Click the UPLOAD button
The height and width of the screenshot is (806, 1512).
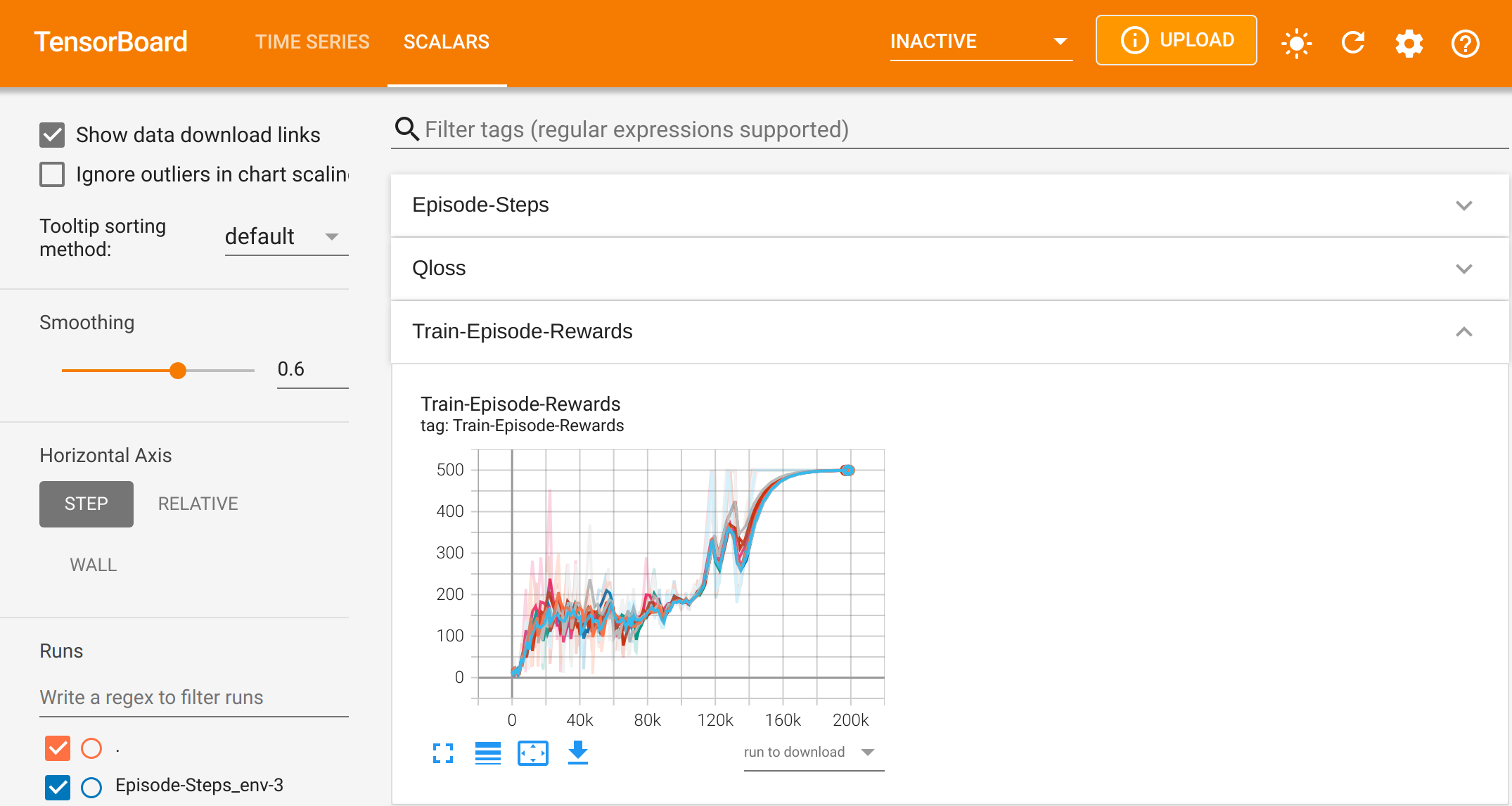pos(1176,41)
